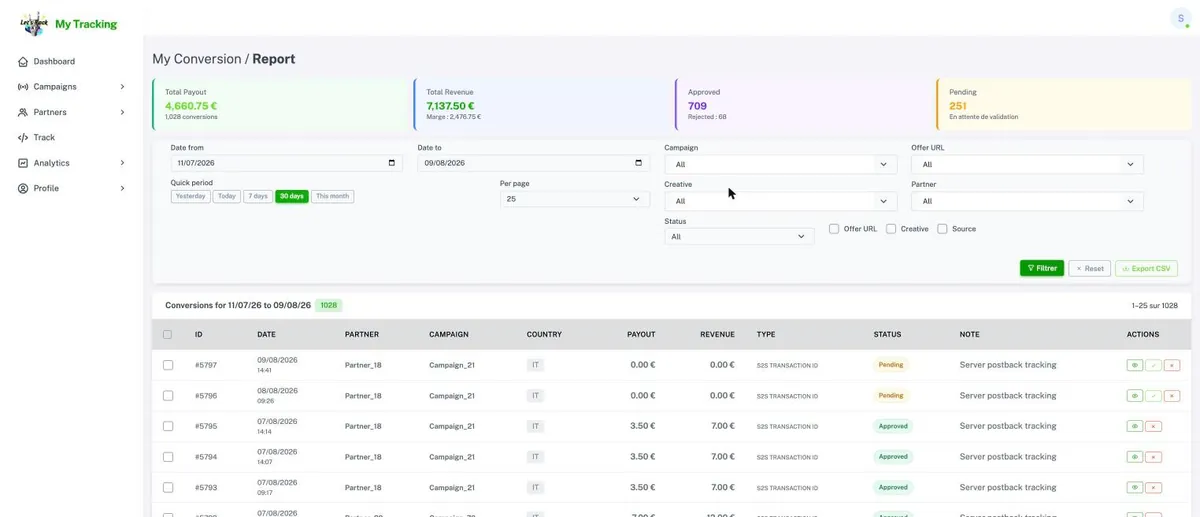View details of conversion #5797 eye icon
This screenshot has height=517, width=1200.
tap(1135, 366)
